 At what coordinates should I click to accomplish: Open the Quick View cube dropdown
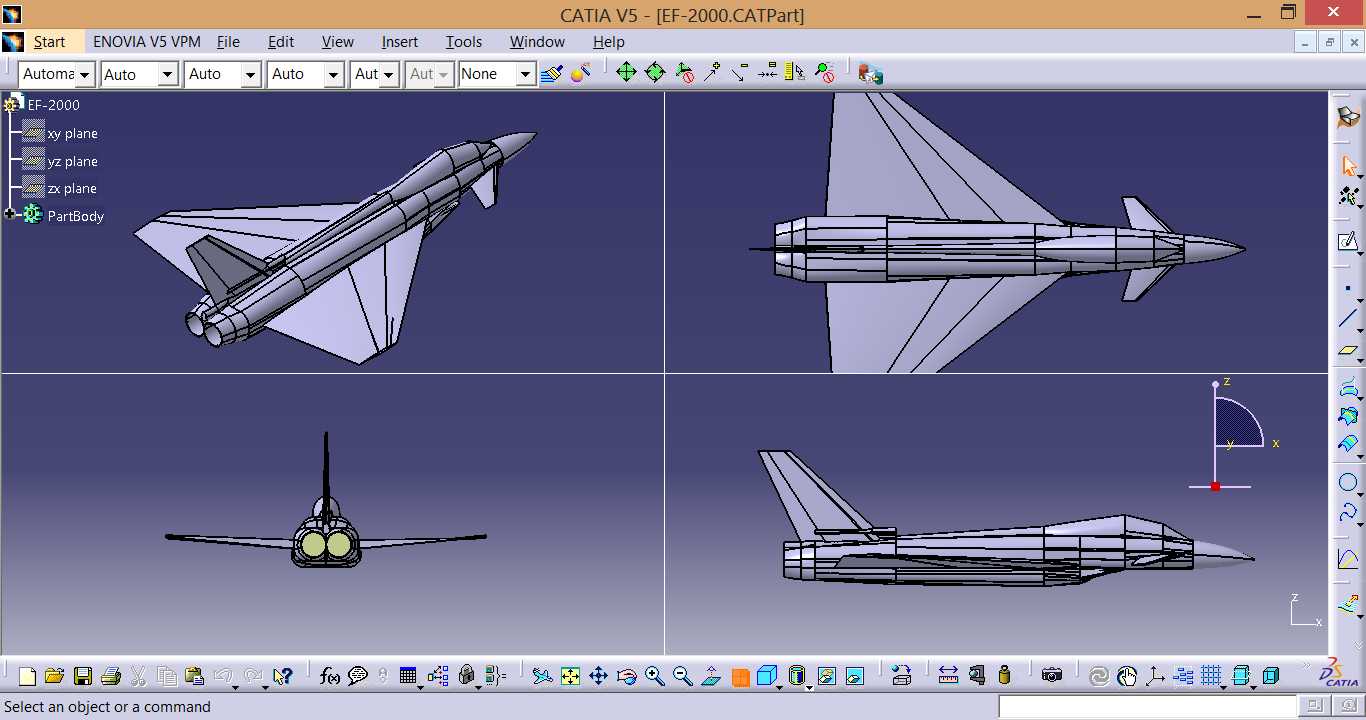pos(769,677)
